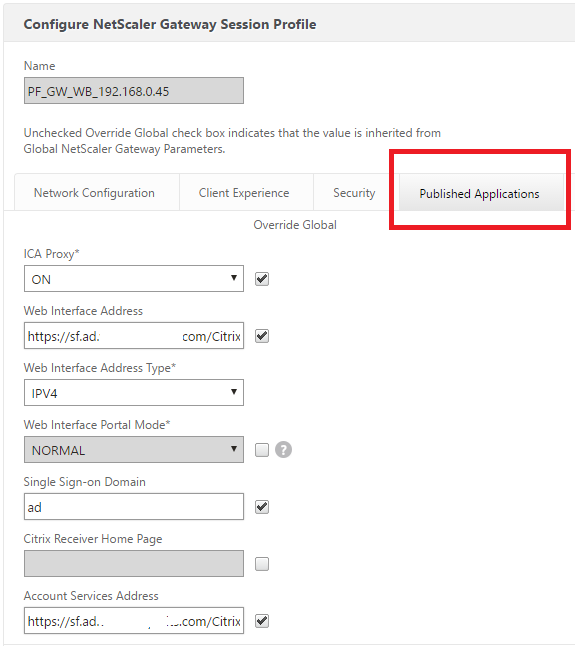Click the Override Global column heading

[295, 225]
